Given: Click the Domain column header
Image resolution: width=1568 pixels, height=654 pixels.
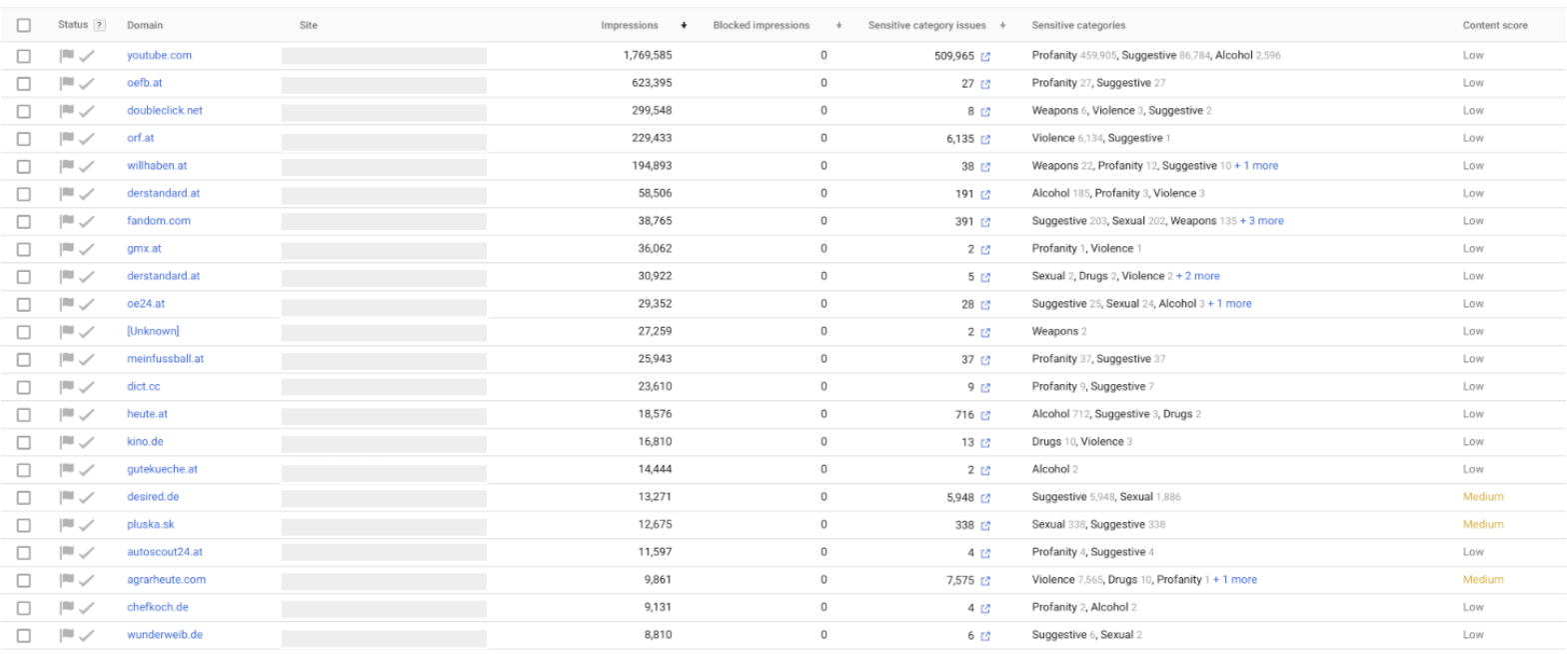Looking at the screenshot, I should click(x=145, y=26).
